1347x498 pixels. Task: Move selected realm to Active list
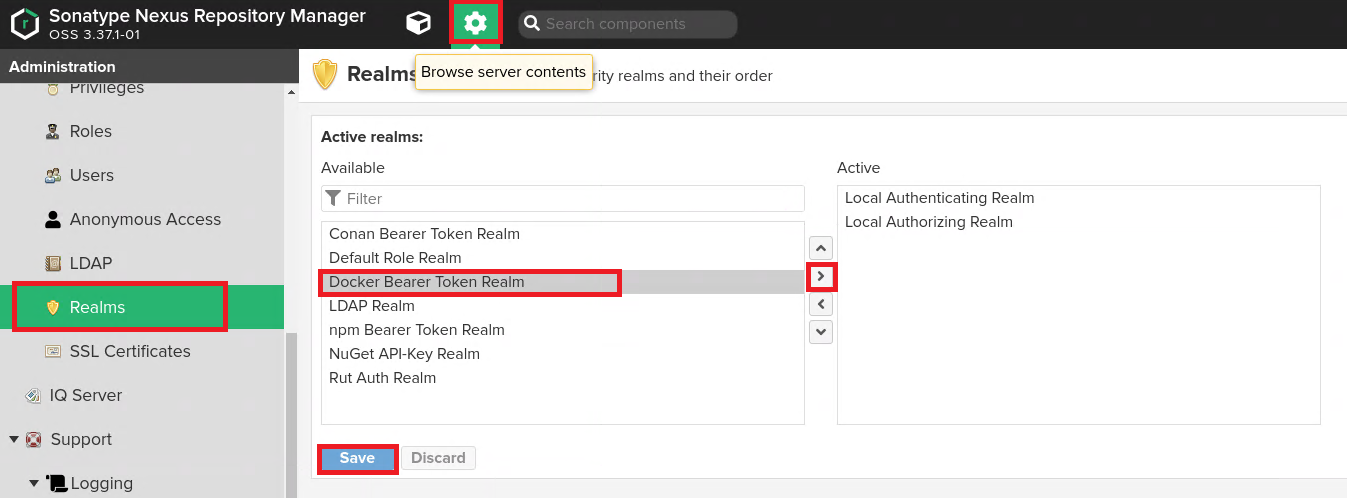coord(821,276)
